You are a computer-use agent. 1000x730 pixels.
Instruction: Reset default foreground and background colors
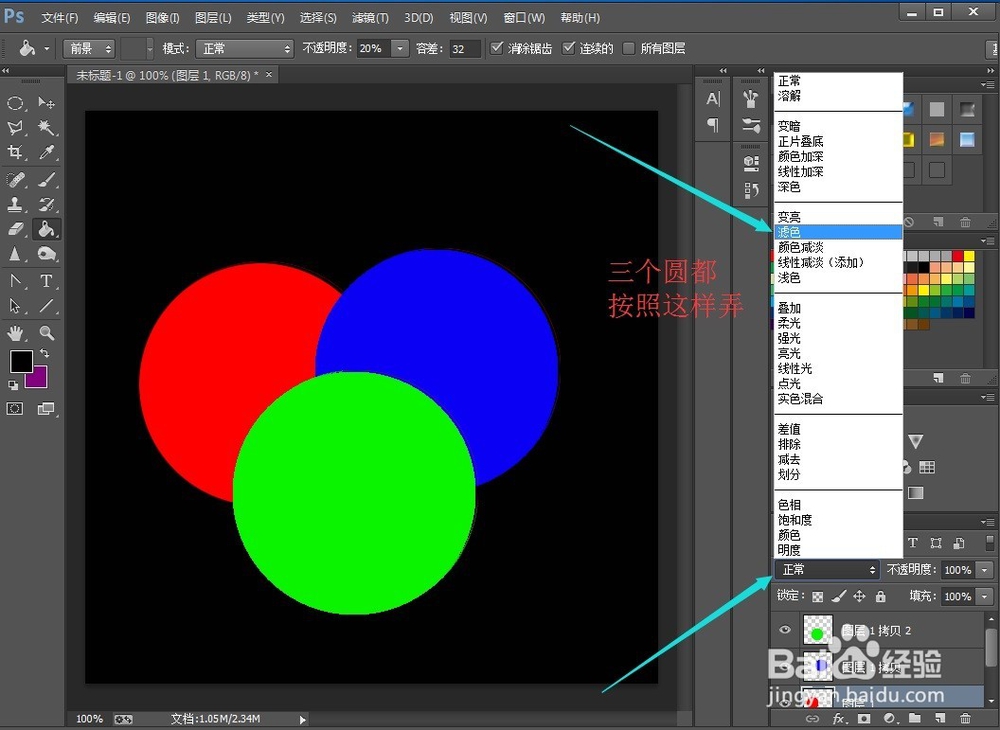pyautogui.click(x=13, y=384)
